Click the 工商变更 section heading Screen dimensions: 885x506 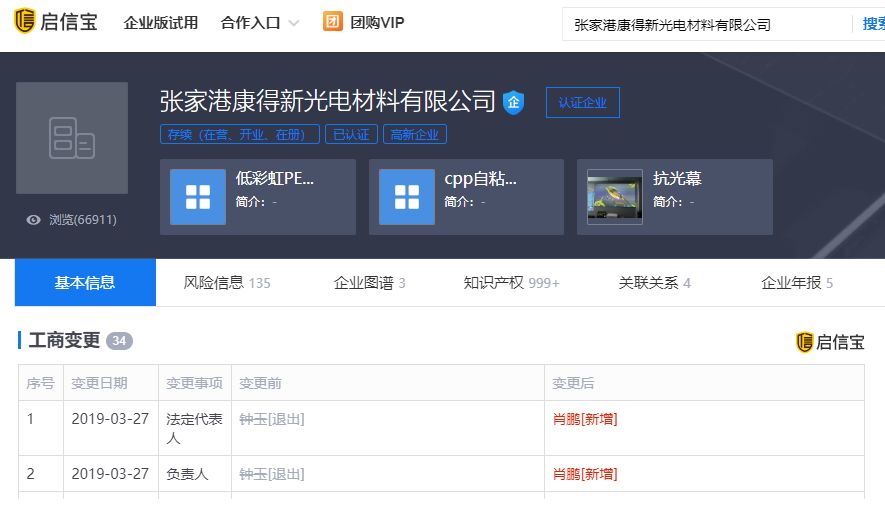click(64, 340)
